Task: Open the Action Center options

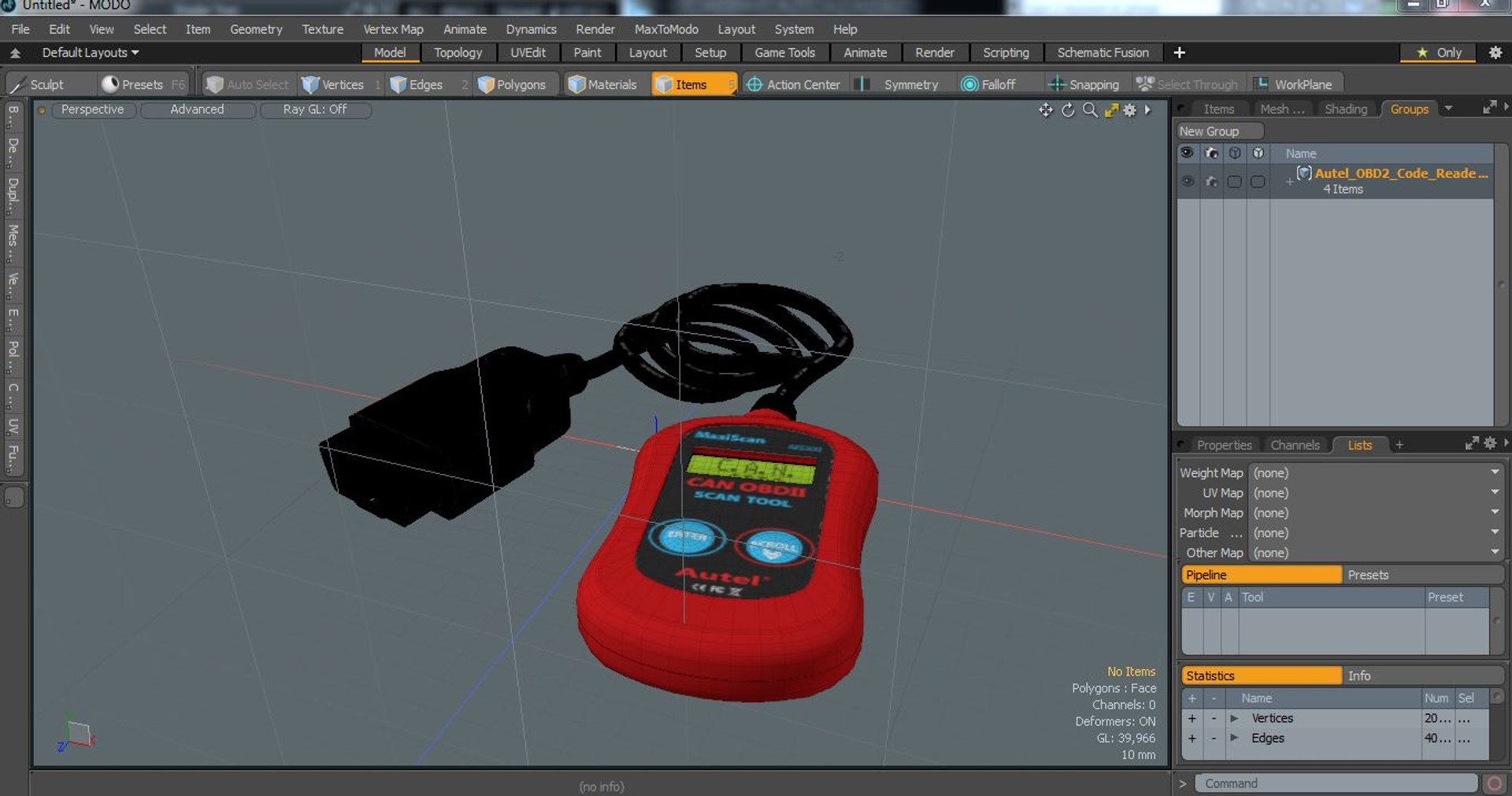Action: tap(794, 84)
